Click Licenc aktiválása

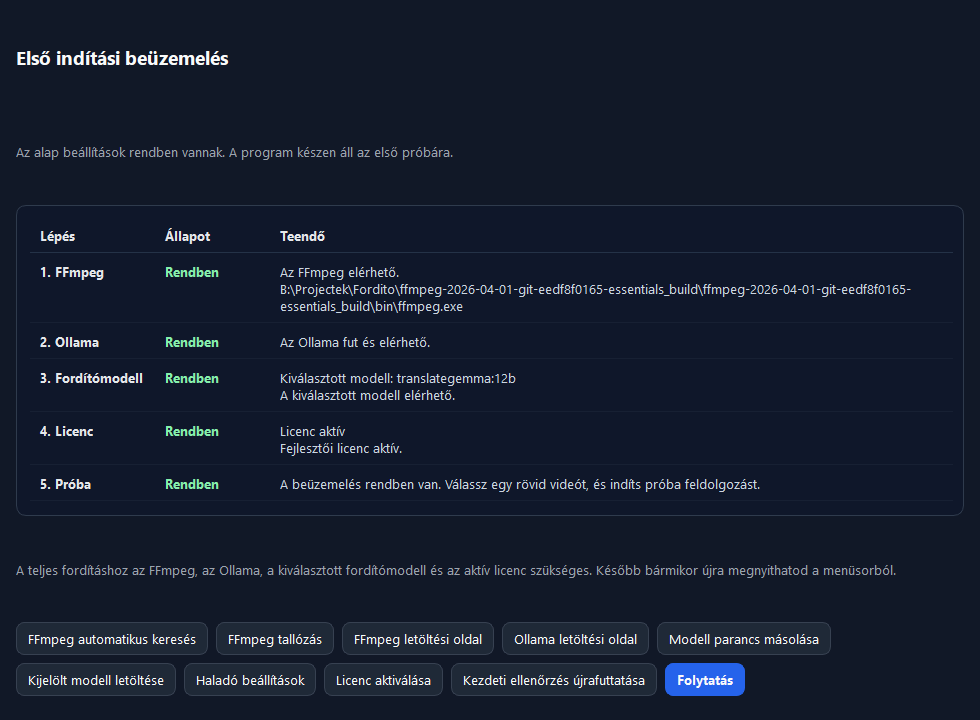click(x=383, y=679)
